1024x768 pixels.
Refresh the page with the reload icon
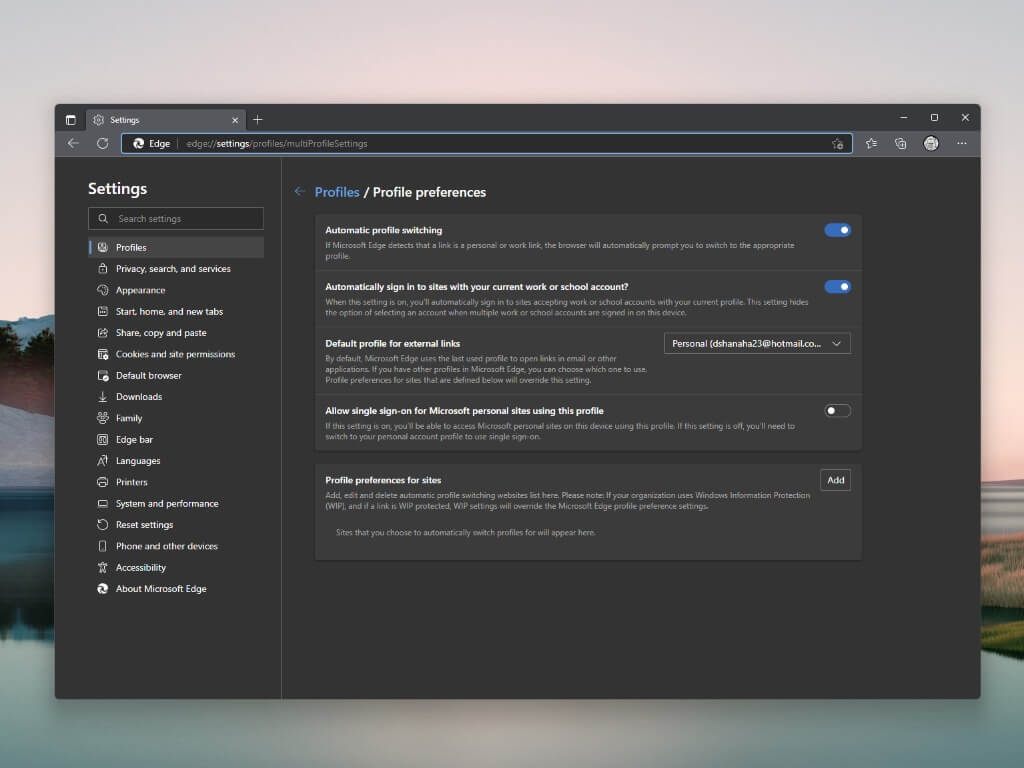[x=103, y=143]
